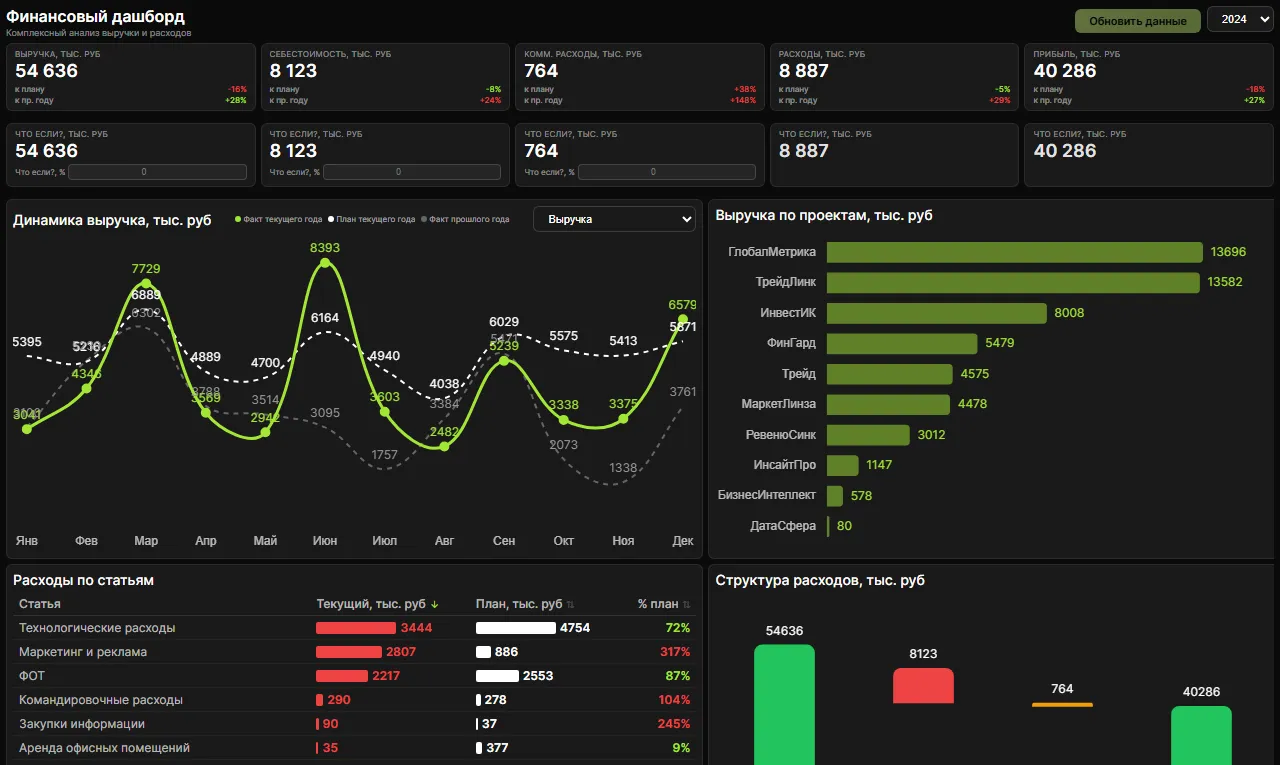
Task: Click the ДатаСфера project label
Action: pos(783,526)
